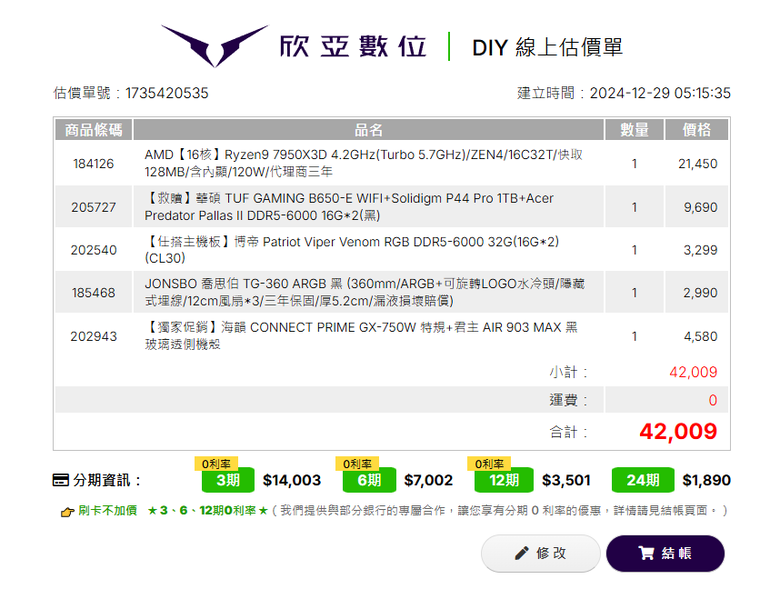
Task: Click the 建立時間 2024-12-29 05:15:35 text
Action: [624, 93]
